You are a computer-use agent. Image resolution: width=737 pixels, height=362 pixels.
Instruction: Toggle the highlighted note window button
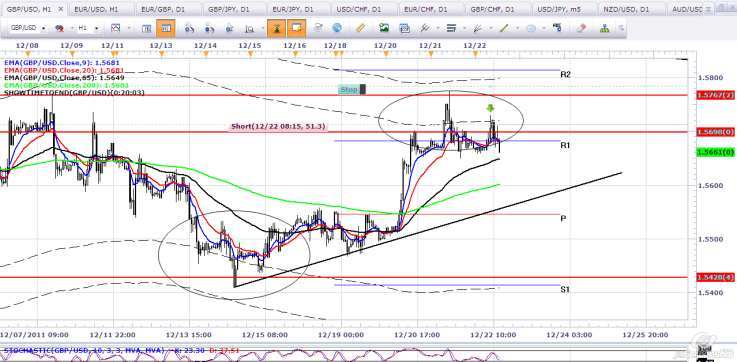[297, 28]
